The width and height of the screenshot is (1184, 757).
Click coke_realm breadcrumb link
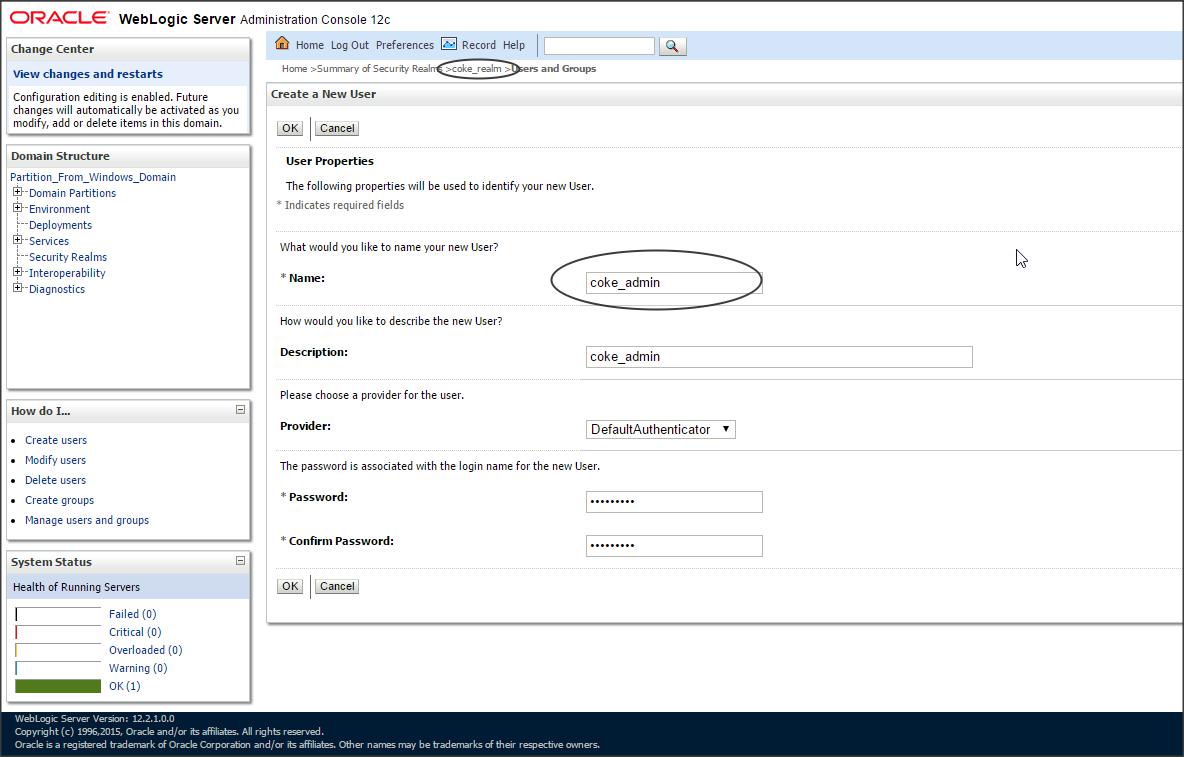click(x=476, y=69)
